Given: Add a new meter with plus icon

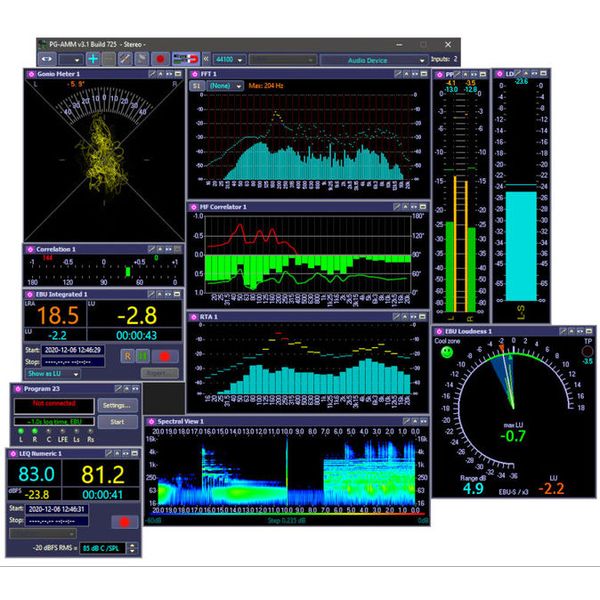Looking at the screenshot, I should click(93, 59).
